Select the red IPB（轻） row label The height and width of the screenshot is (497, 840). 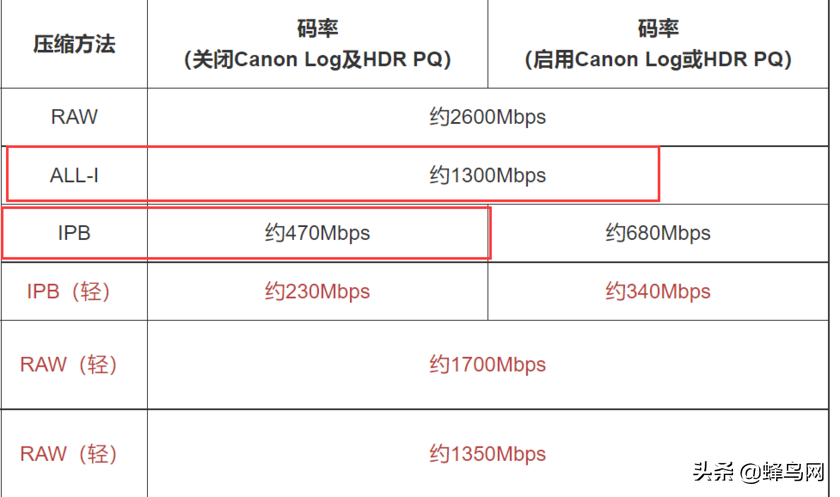(68, 292)
